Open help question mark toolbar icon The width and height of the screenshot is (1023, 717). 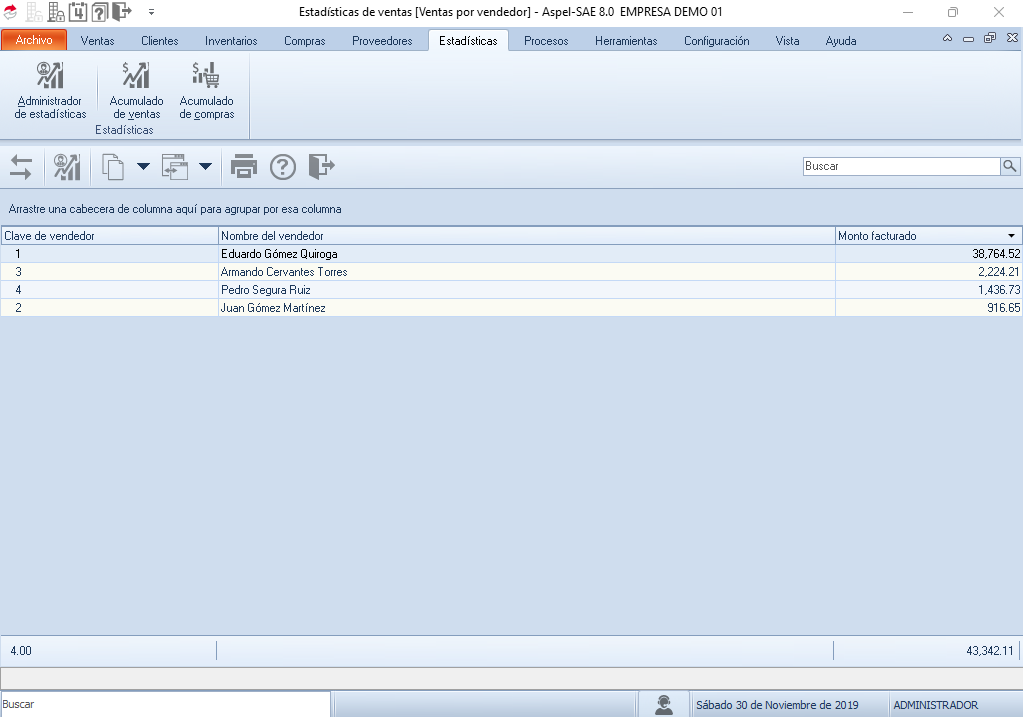(x=283, y=167)
